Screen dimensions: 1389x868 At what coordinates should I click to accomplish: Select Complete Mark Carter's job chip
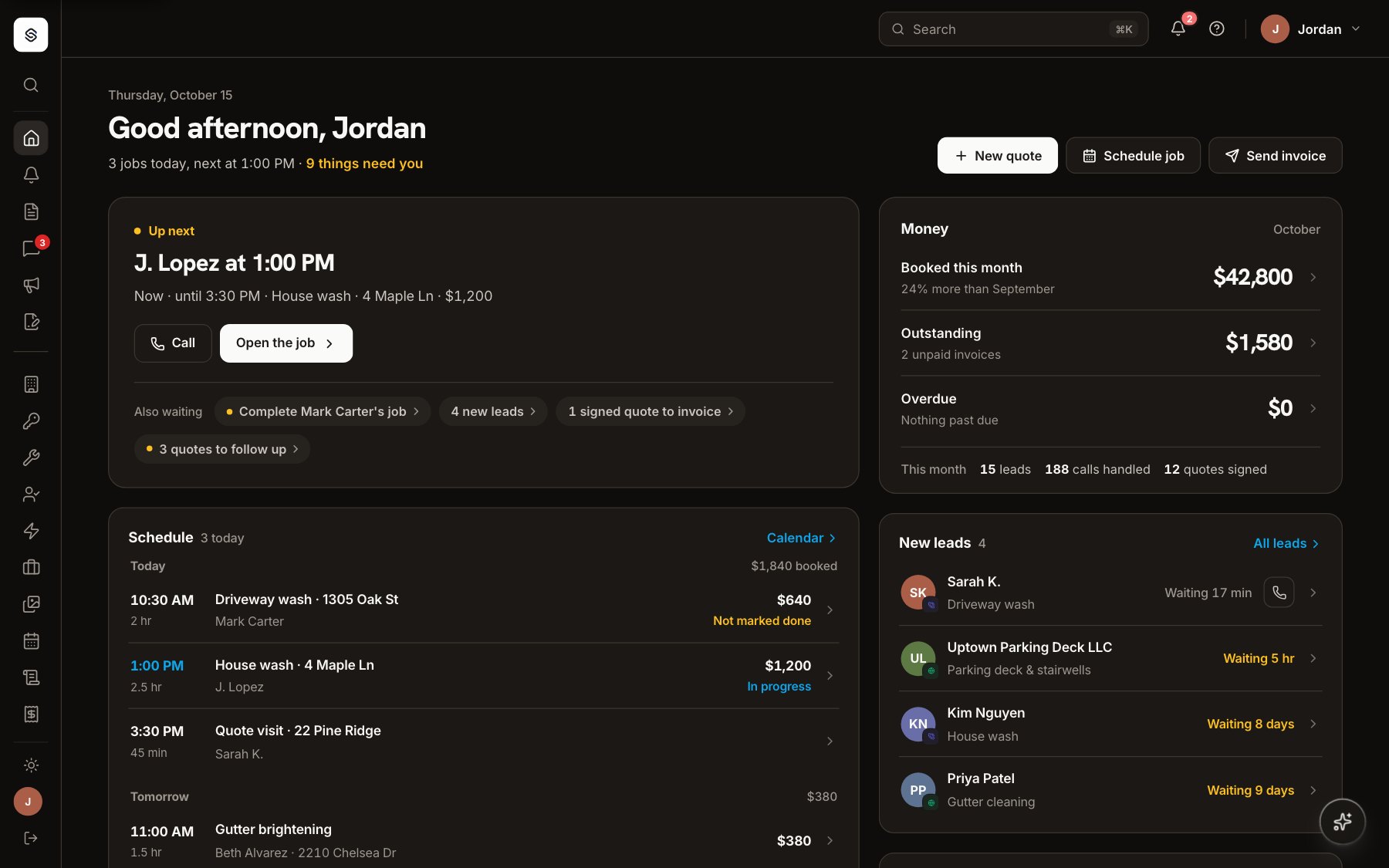click(x=323, y=411)
